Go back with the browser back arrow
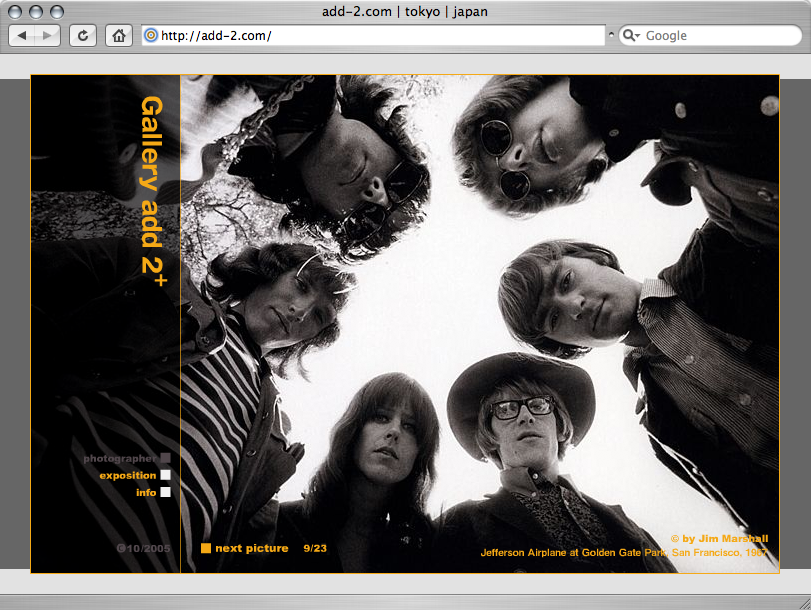Screen dimensions: 811x610 tap(22, 36)
